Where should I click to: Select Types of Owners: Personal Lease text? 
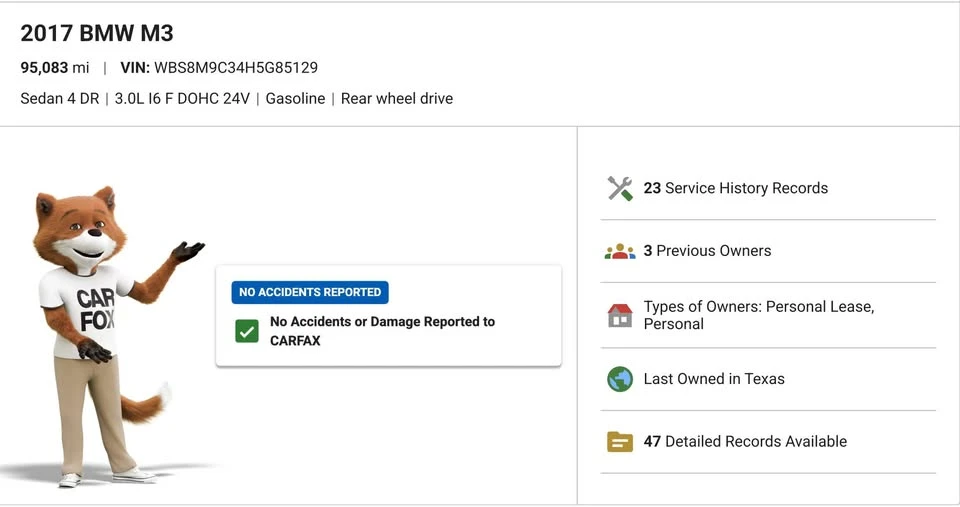coord(759,315)
